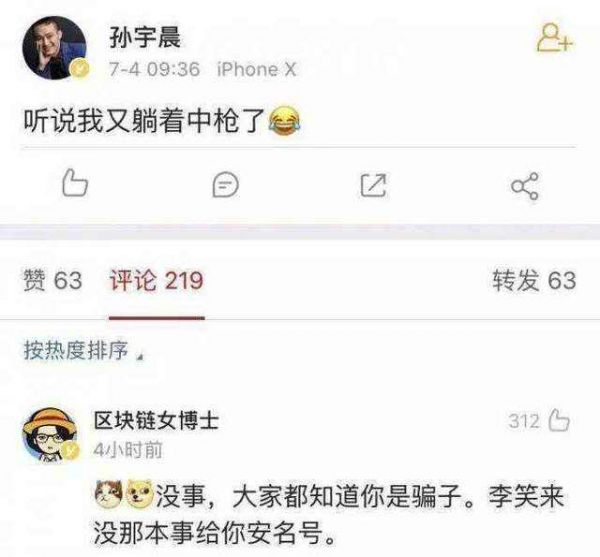Image resolution: width=600 pixels, height=557 pixels.
Task: Tap the repost icon under the post
Action: point(373,185)
